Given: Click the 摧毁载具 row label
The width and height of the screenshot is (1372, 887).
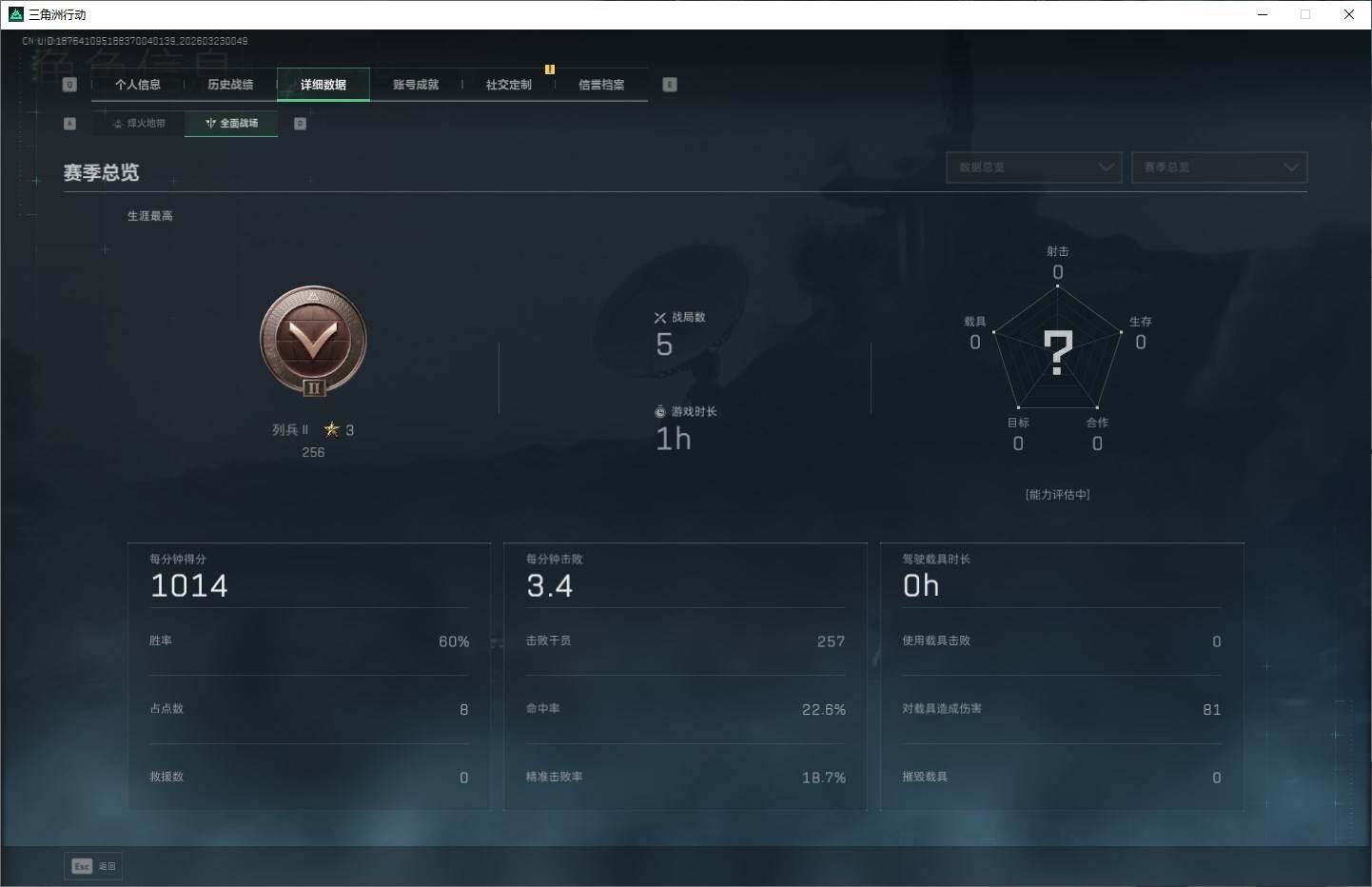Looking at the screenshot, I should (925, 777).
